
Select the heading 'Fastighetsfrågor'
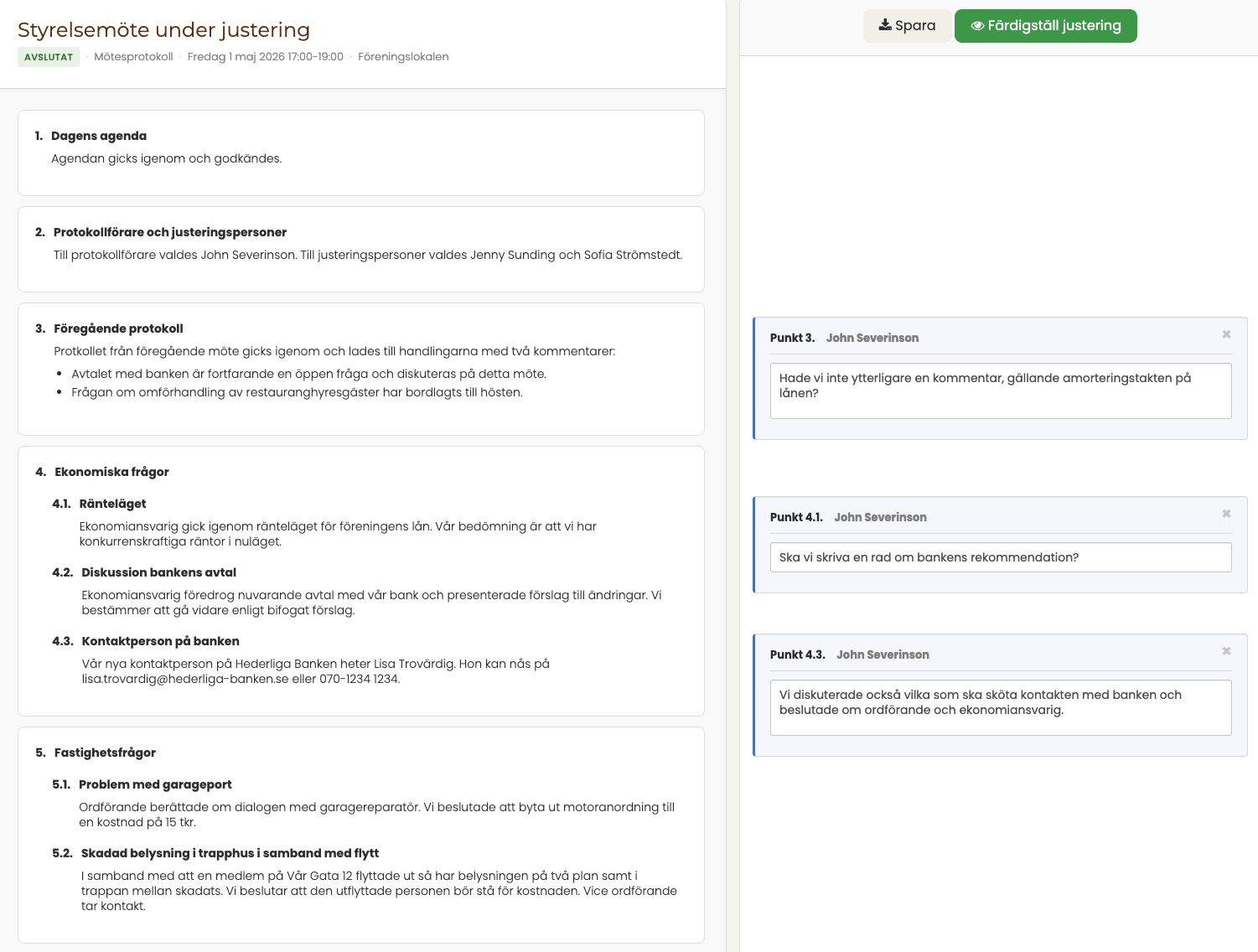[105, 753]
